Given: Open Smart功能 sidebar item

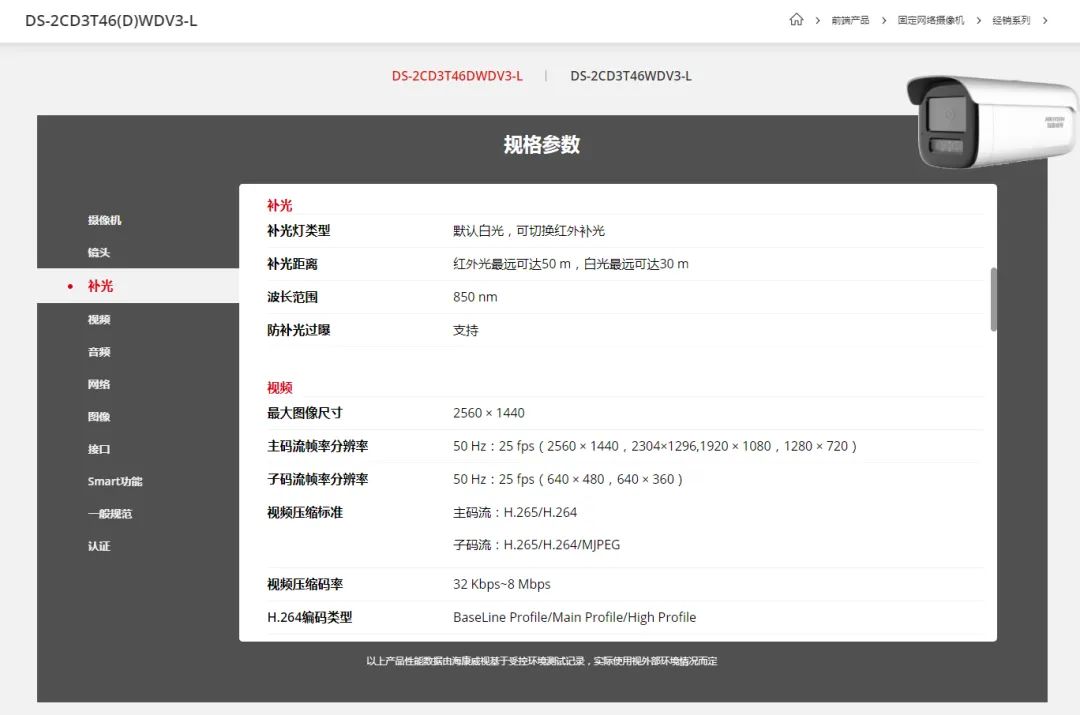Looking at the screenshot, I should coord(115,481).
